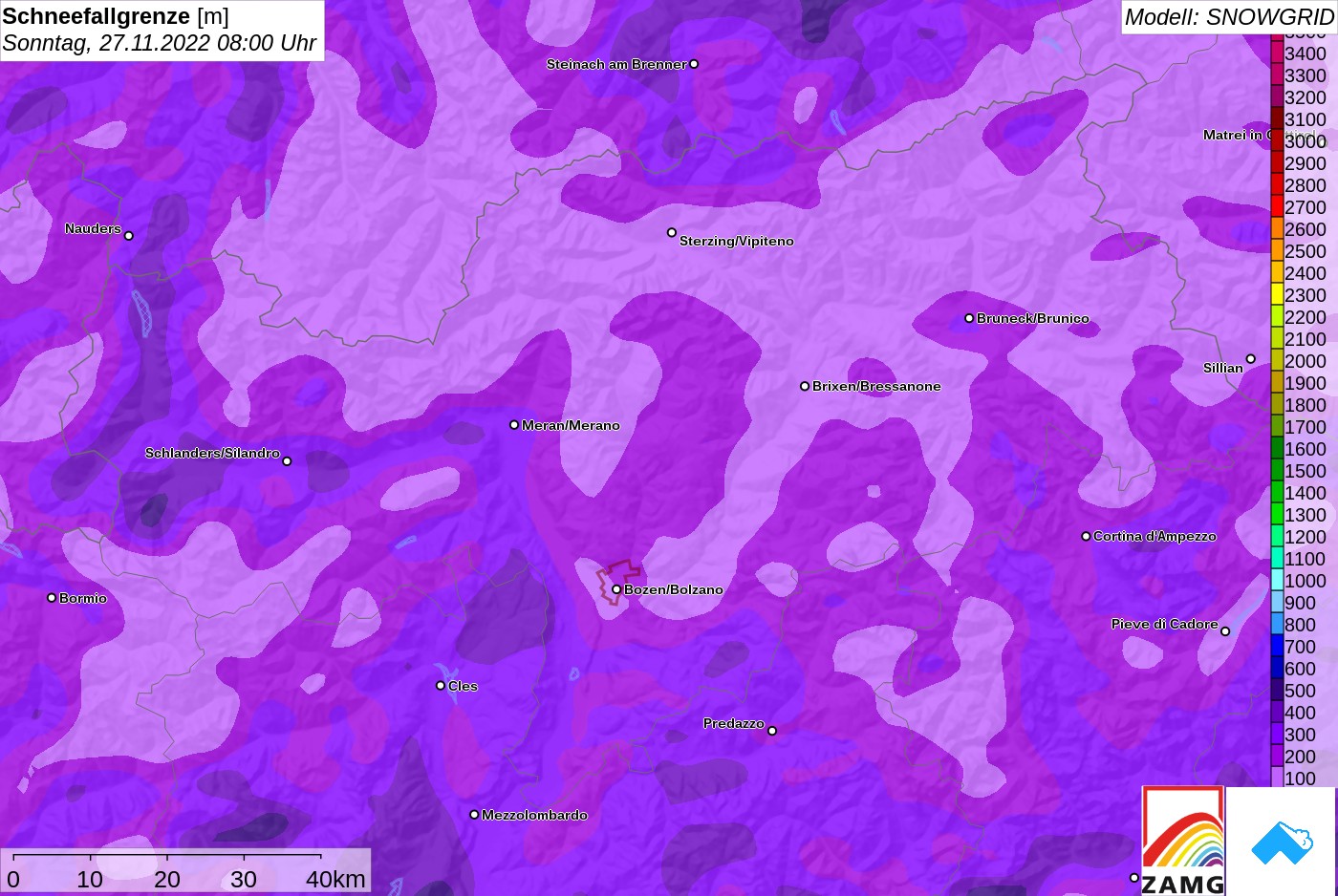Pick the 2700 red legend swatch
This screenshot has height=896, width=1338.
pos(1277,206)
